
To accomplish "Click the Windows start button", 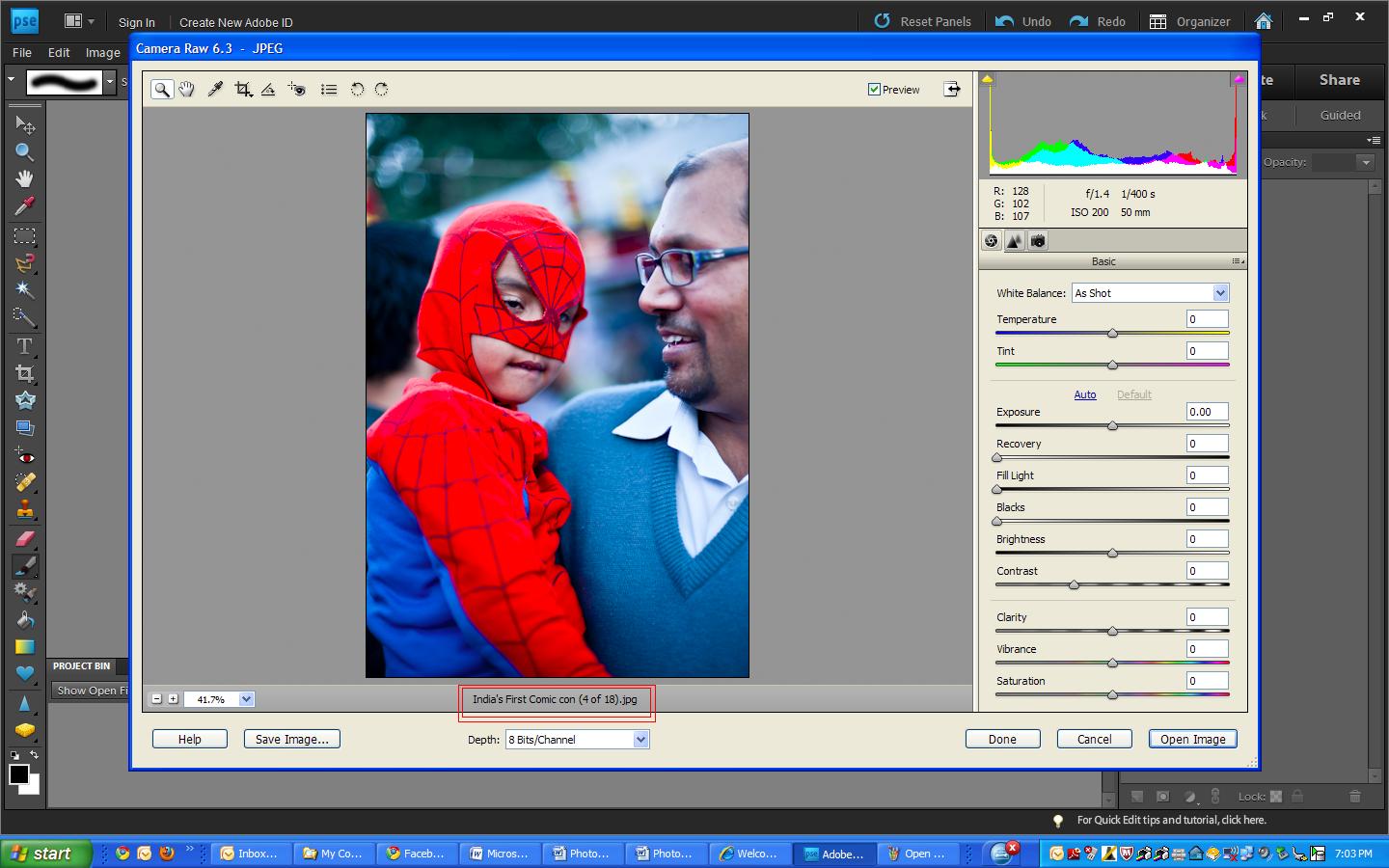I will (46, 854).
